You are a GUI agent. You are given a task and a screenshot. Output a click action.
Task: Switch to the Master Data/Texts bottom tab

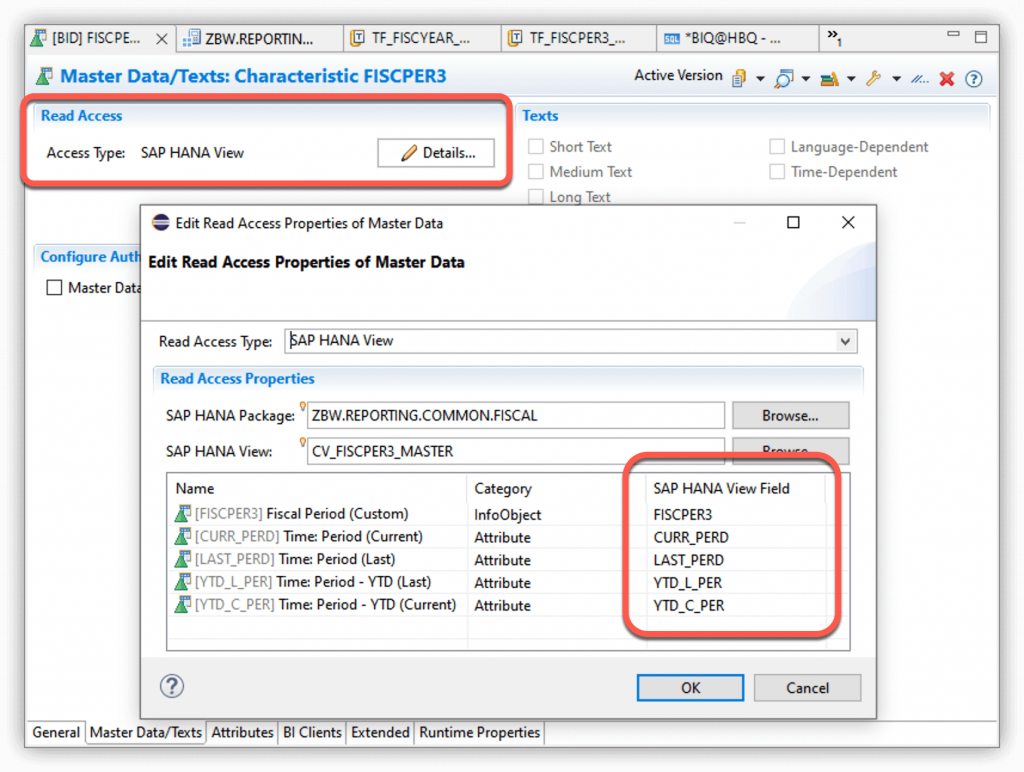click(146, 732)
